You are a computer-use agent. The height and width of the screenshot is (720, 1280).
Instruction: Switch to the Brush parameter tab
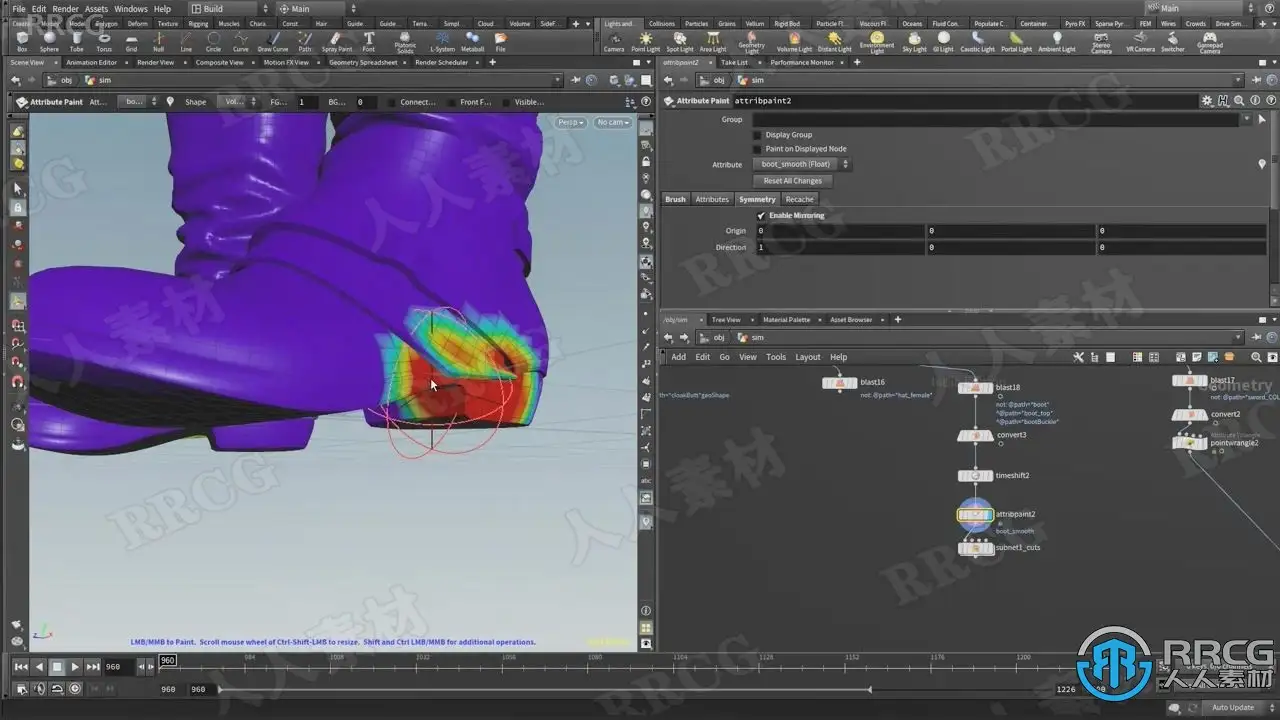pyautogui.click(x=676, y=199)
